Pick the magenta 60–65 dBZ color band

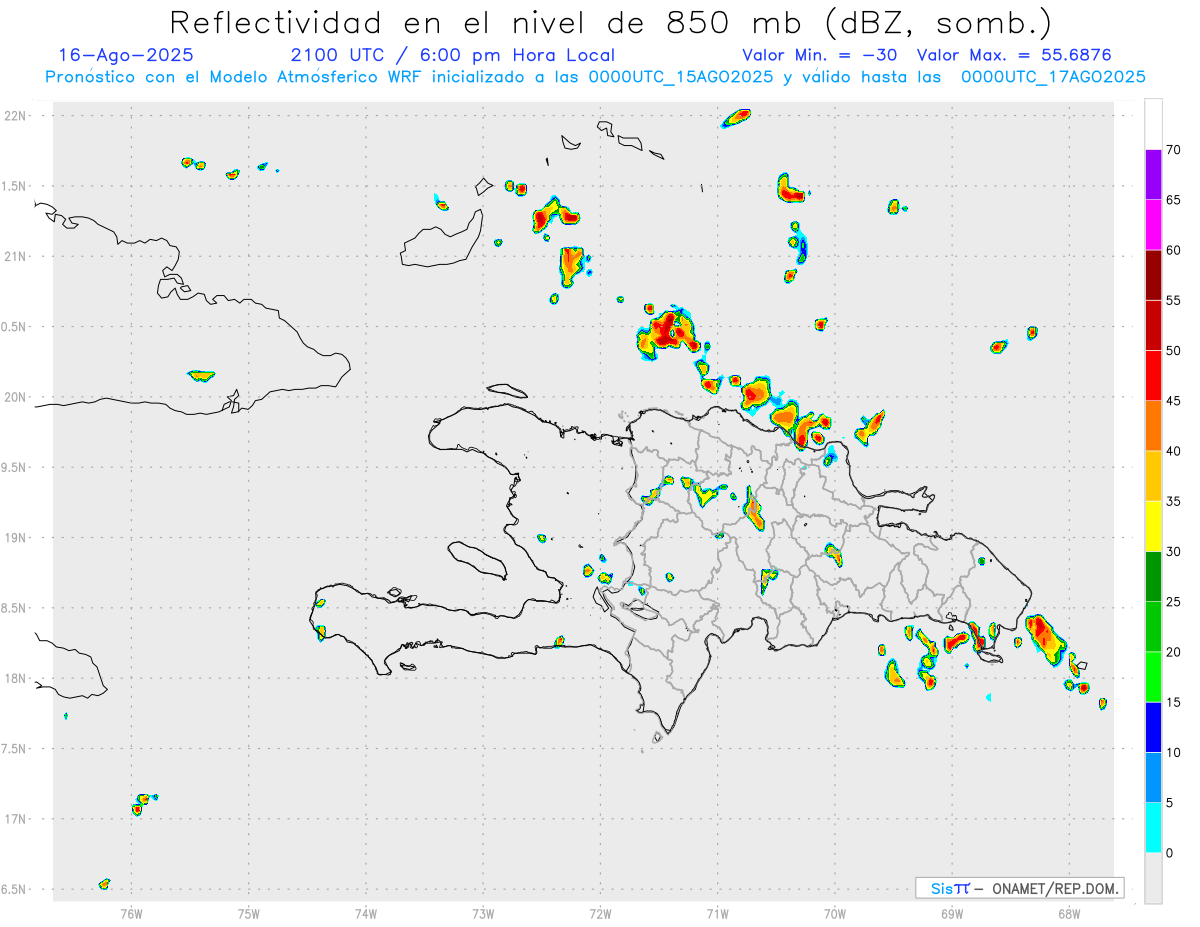[x=1153, y=224]
